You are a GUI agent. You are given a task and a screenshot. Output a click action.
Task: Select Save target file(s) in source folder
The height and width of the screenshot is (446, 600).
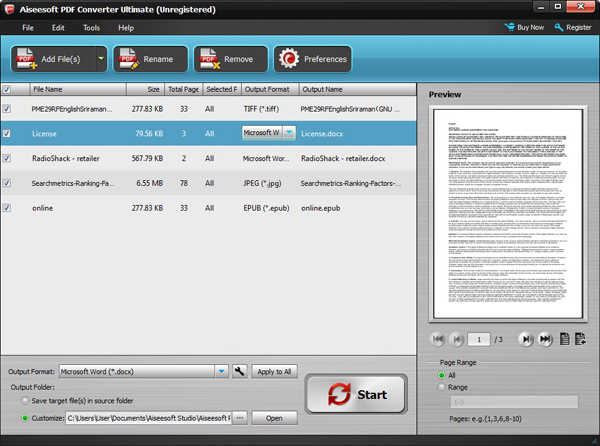click(25, 401)
